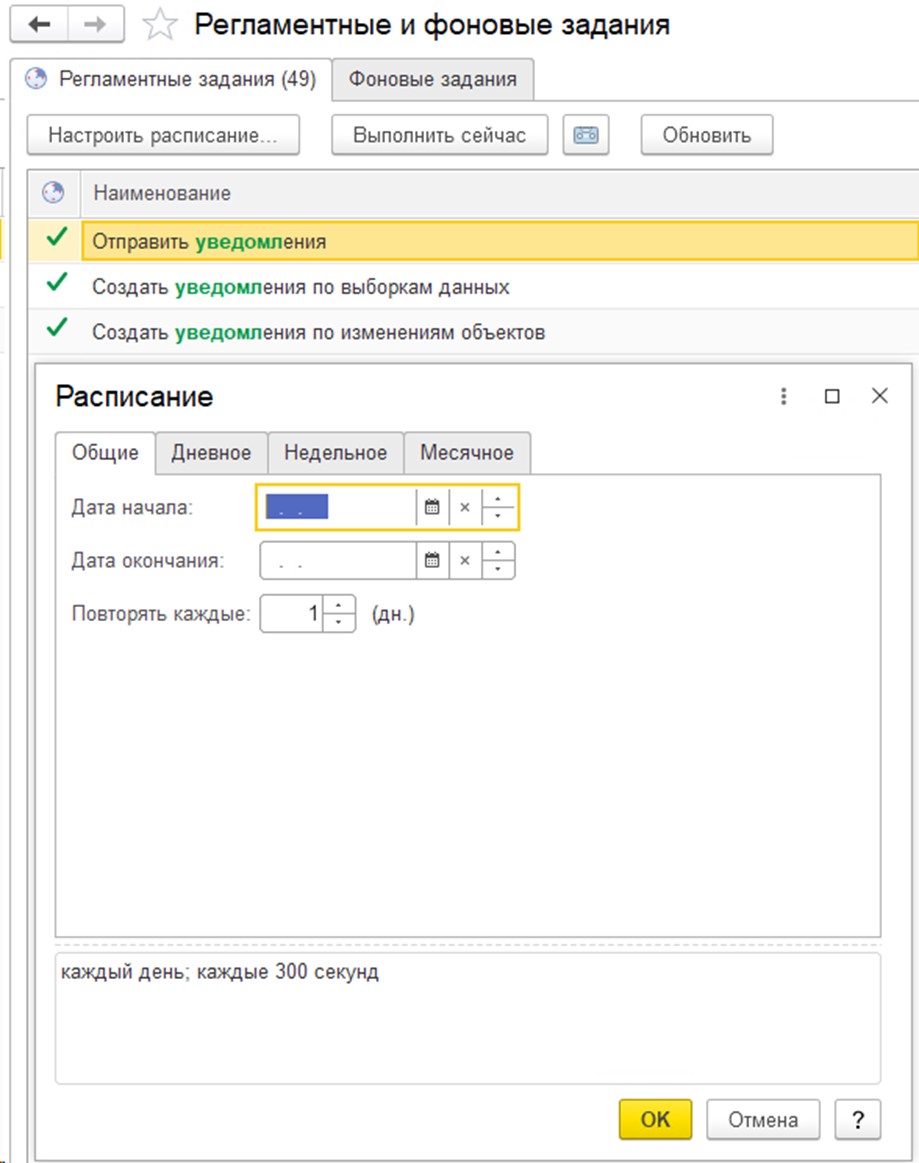Click the Обновить button
The height and width of the screenshot is (1163, 919).
coord(707,135)
